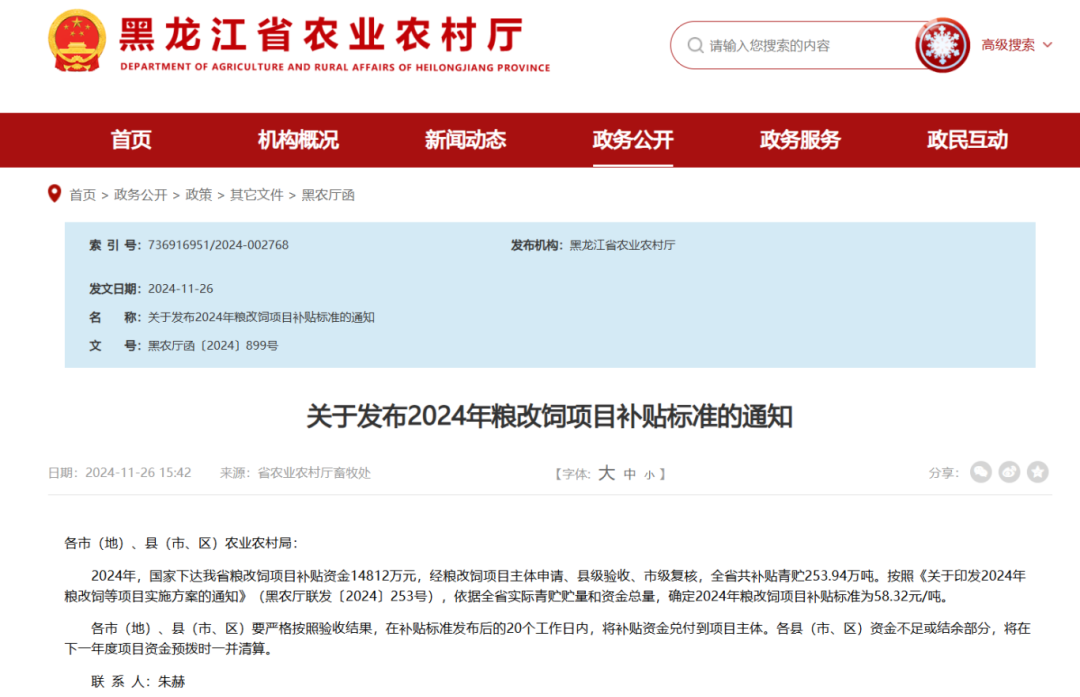Click the site title 黑龙江省农业农村厅
This screenshot has height=697, width=1080.
[322, 34]
